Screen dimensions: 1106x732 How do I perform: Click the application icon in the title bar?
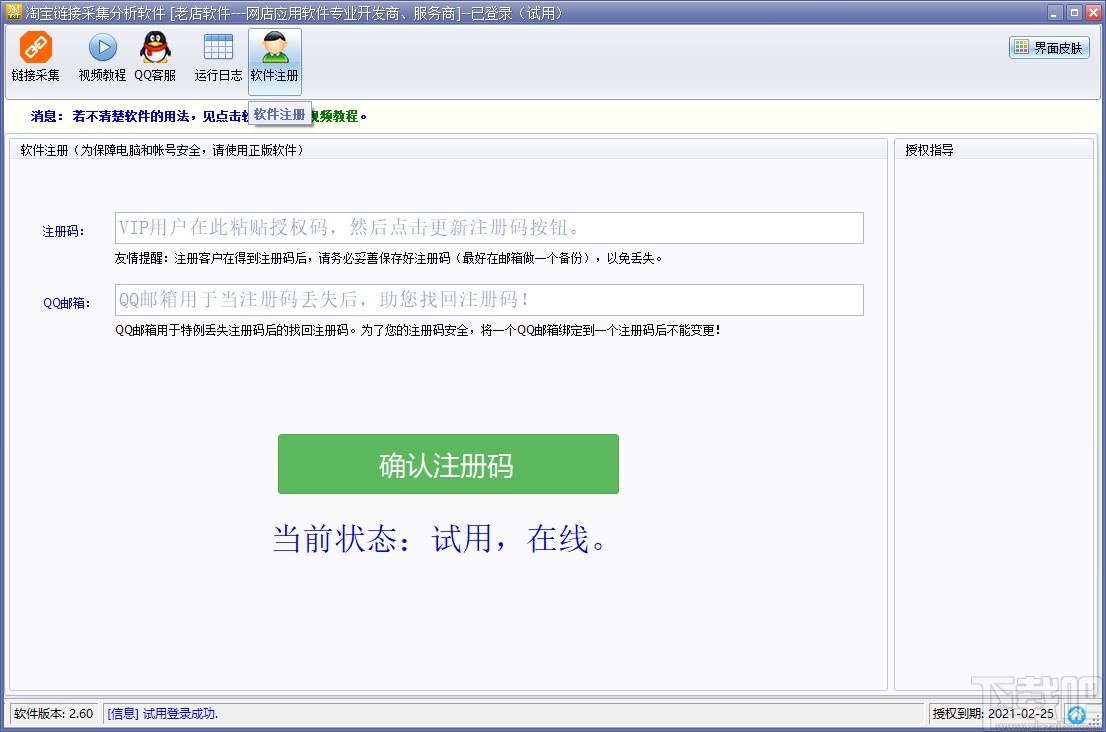12,12
